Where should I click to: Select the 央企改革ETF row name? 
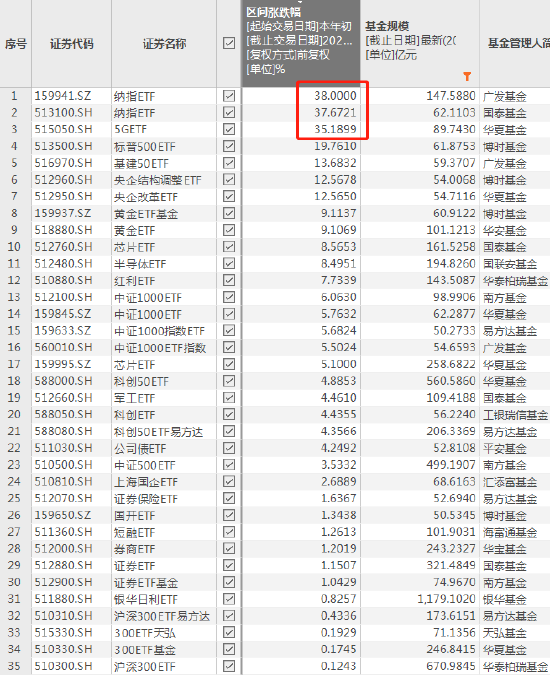click(x=146, y=197)
